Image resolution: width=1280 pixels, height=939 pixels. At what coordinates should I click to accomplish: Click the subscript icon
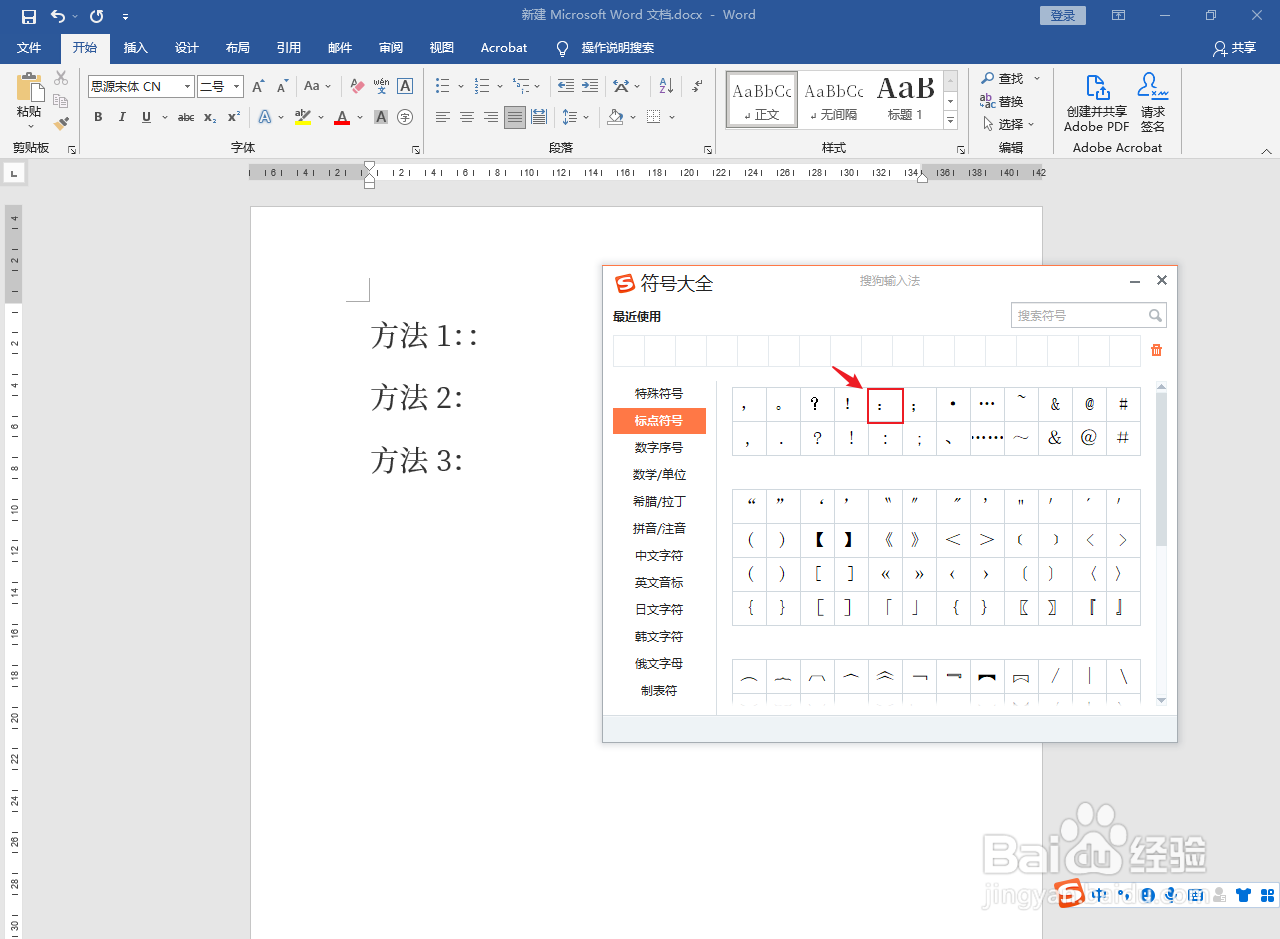point(209,117)
